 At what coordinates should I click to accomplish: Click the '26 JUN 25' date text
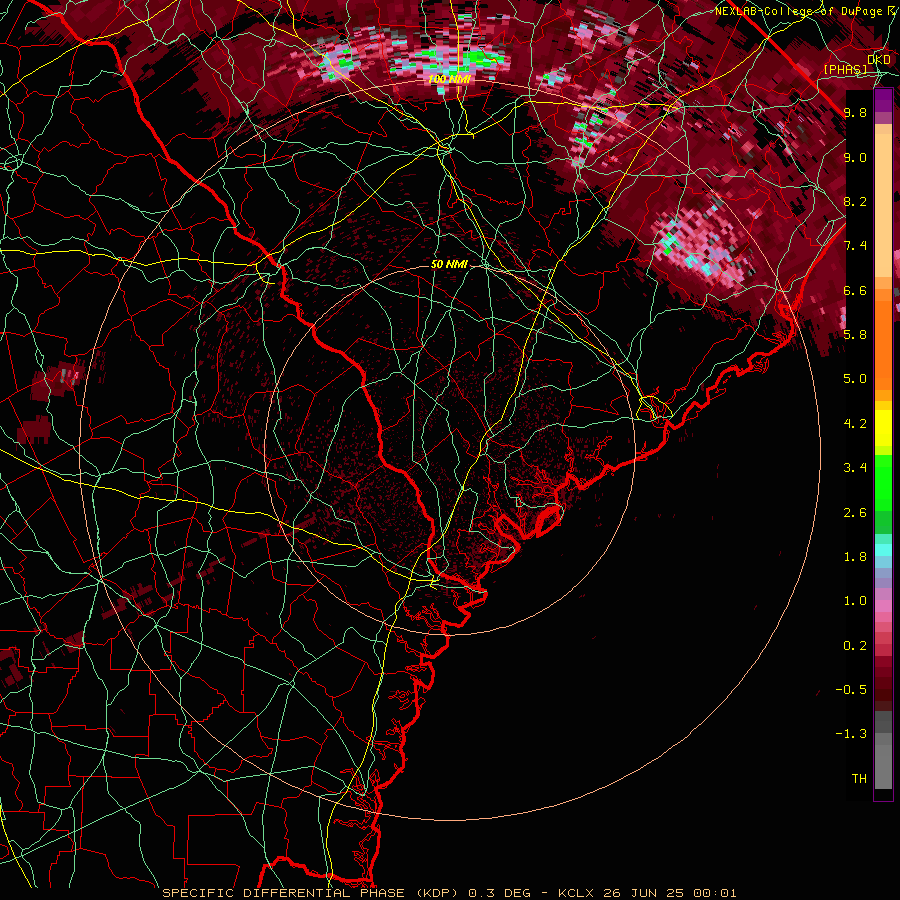pos(643,893)
